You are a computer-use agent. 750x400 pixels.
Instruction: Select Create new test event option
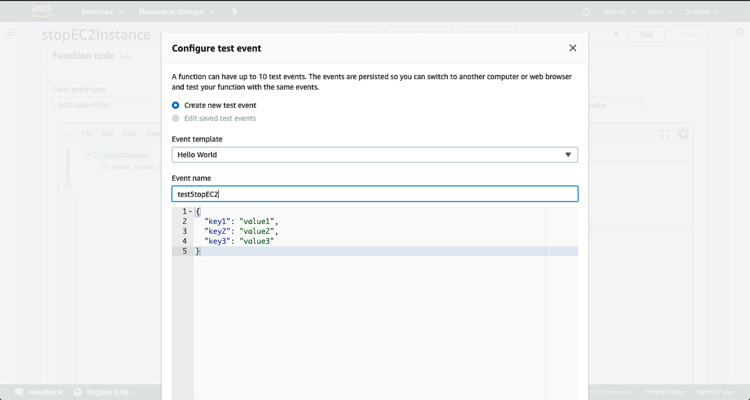tap(176, 105)
